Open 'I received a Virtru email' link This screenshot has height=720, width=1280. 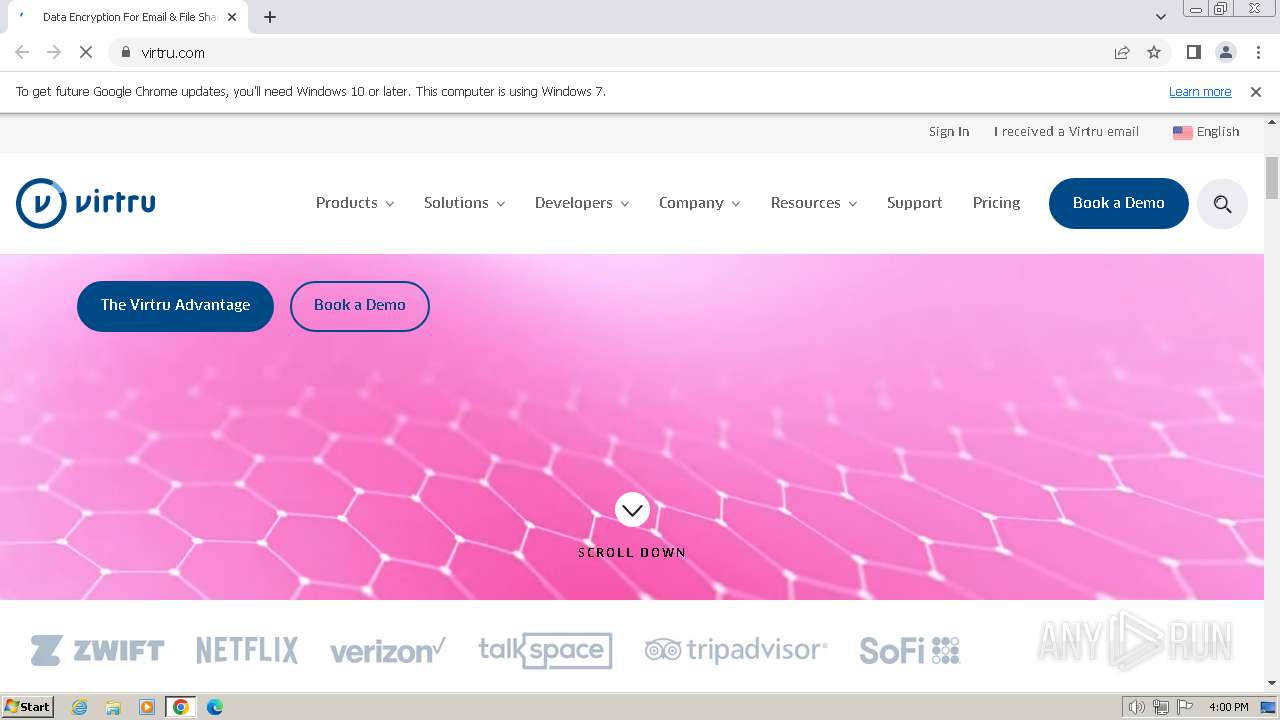point(1066,132)
